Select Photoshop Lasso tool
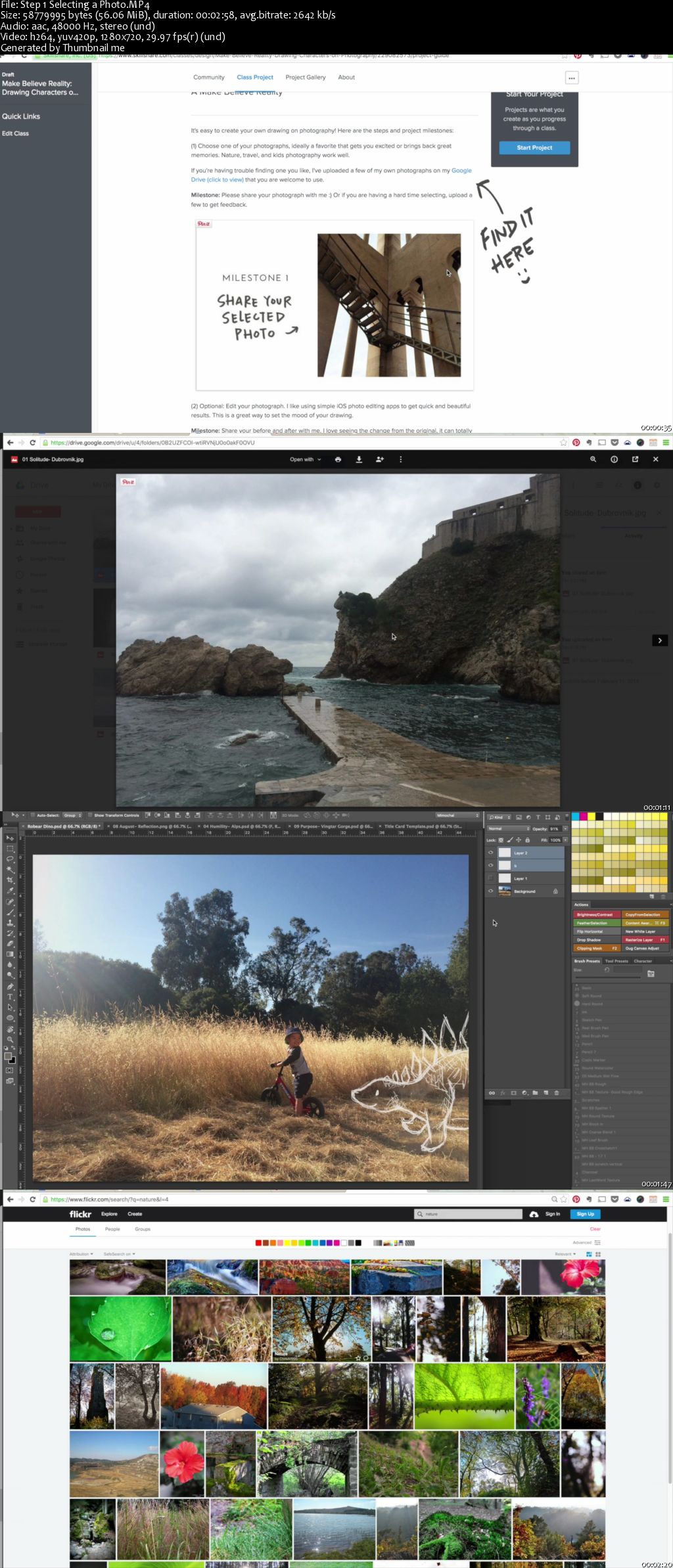Image resolution: width=673 pixels, height=1568 pixels. [x=10, y=859]
